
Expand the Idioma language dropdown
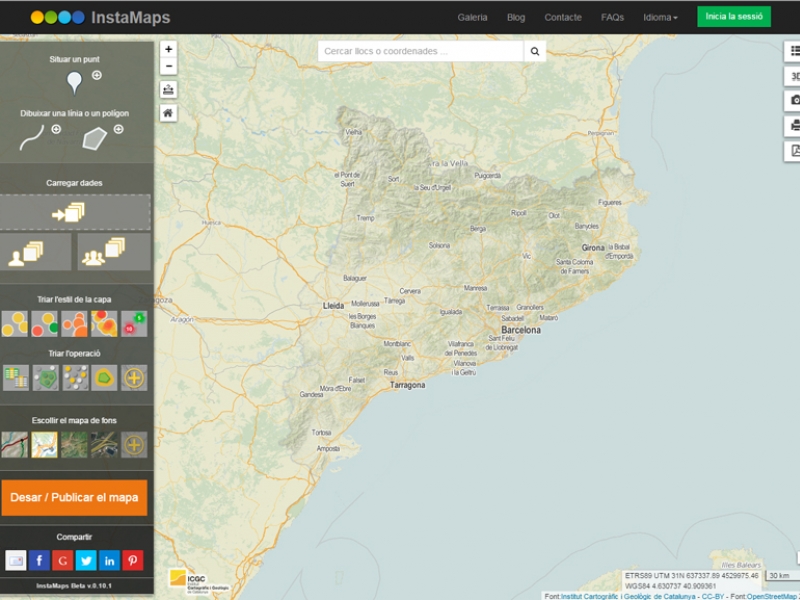(x=660, y=17)
